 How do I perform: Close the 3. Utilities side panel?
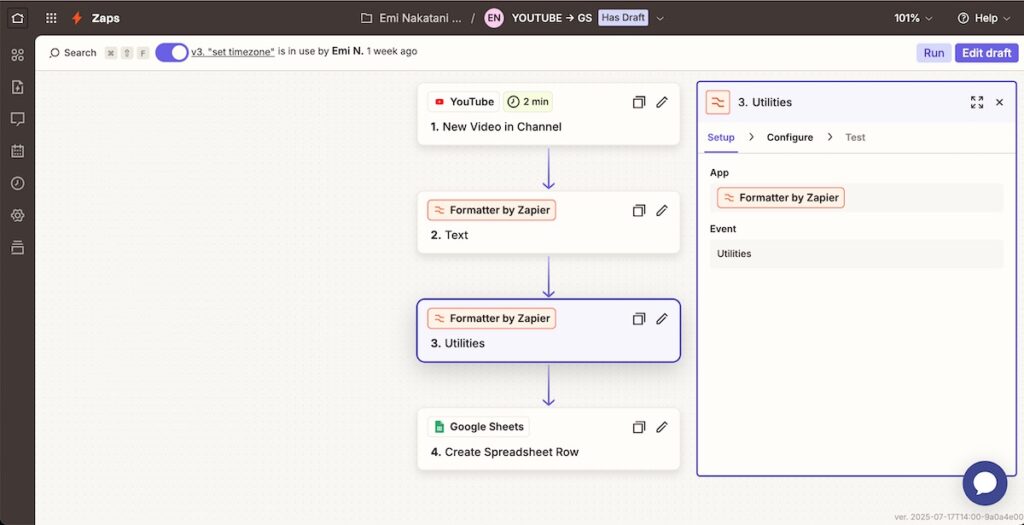point(999,103)
